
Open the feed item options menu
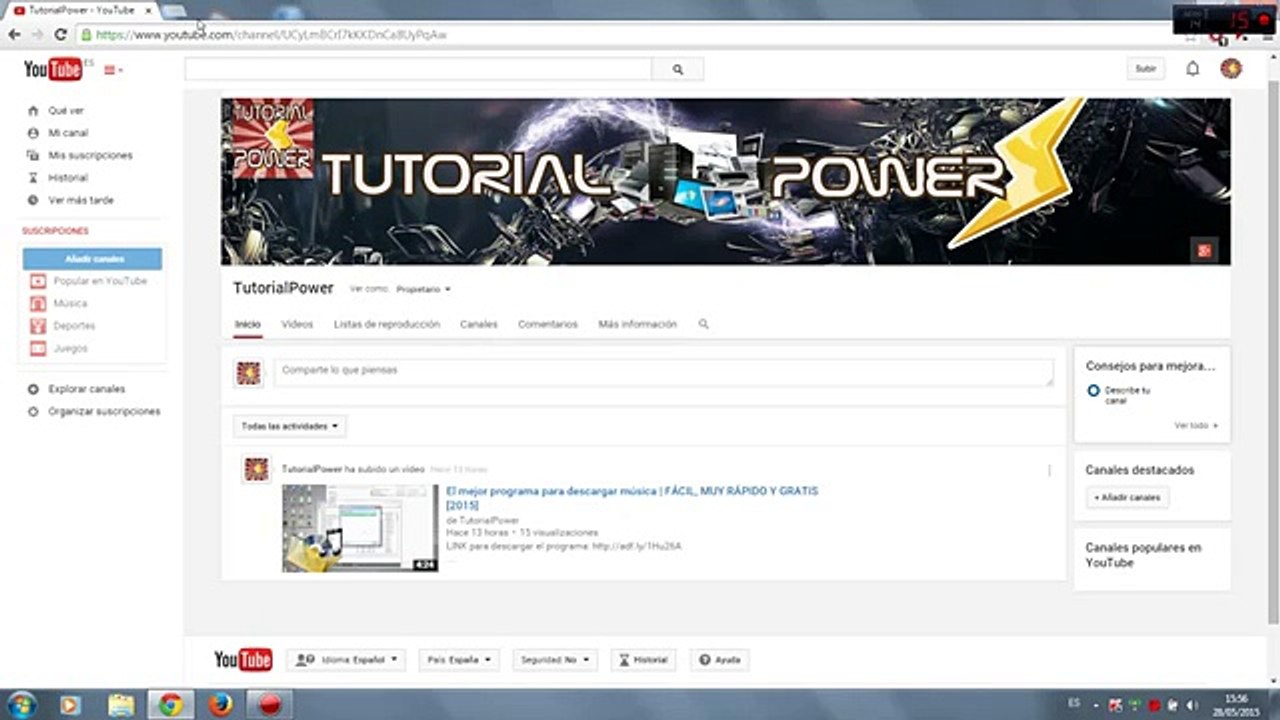click(1049, 470)
